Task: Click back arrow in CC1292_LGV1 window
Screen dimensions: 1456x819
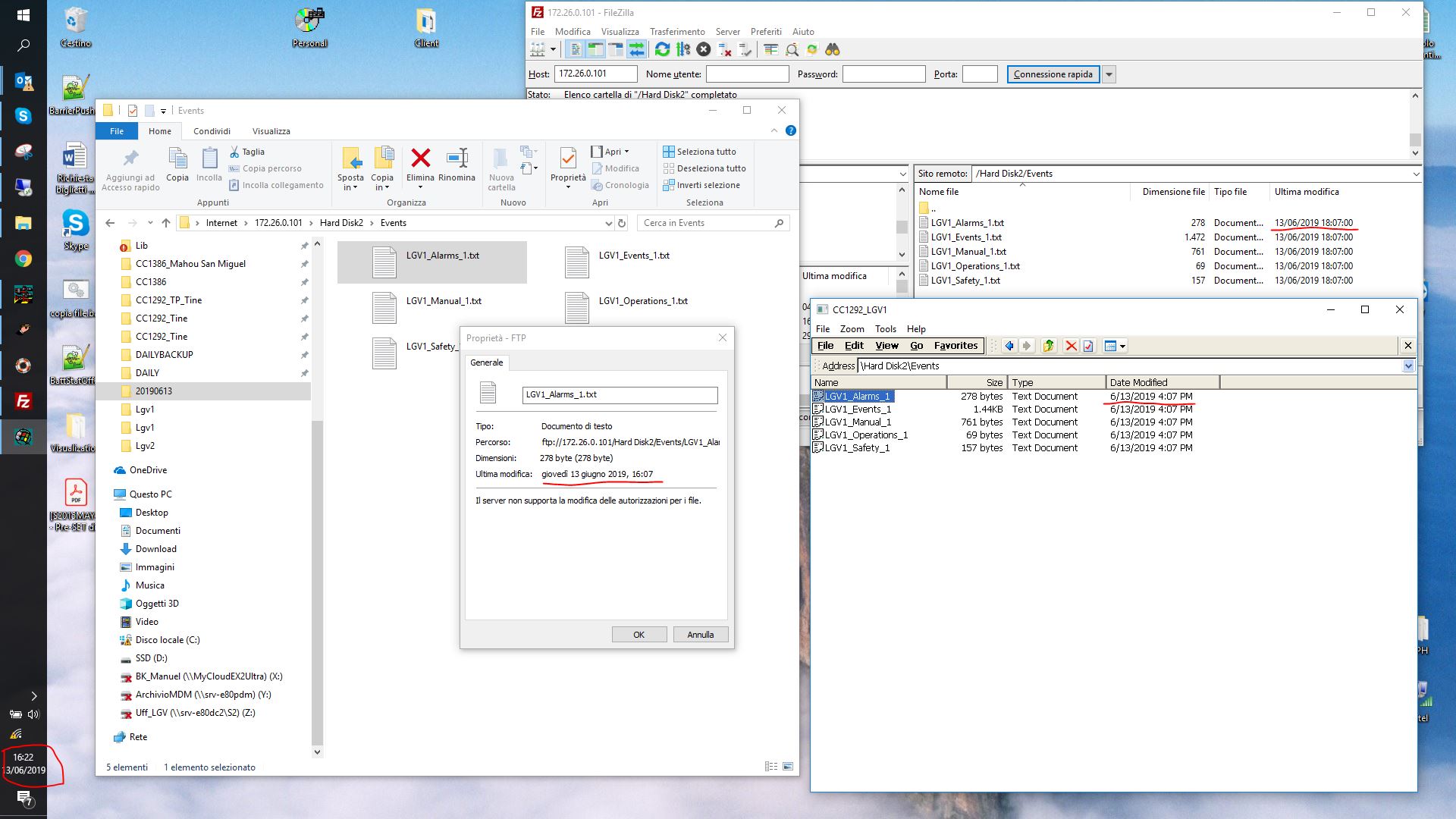Action: pyautogui.click(x=1009, y=346)
